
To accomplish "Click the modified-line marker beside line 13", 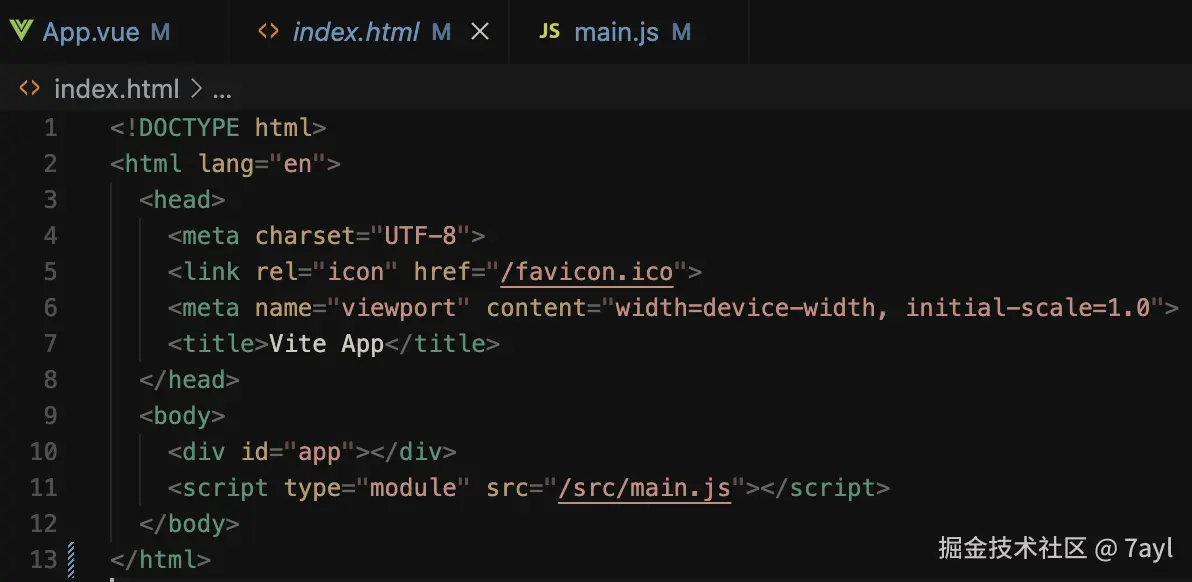I will tap(71, 559).
